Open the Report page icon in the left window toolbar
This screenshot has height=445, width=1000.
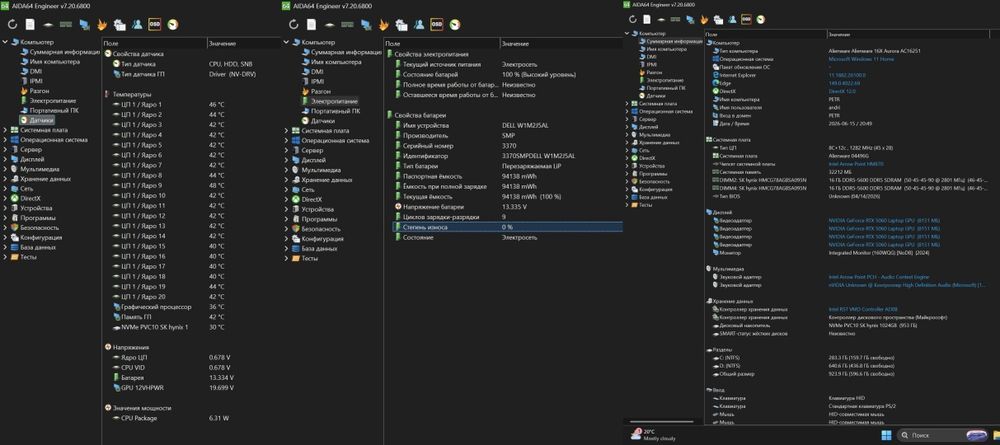click(x=30, y=24)
